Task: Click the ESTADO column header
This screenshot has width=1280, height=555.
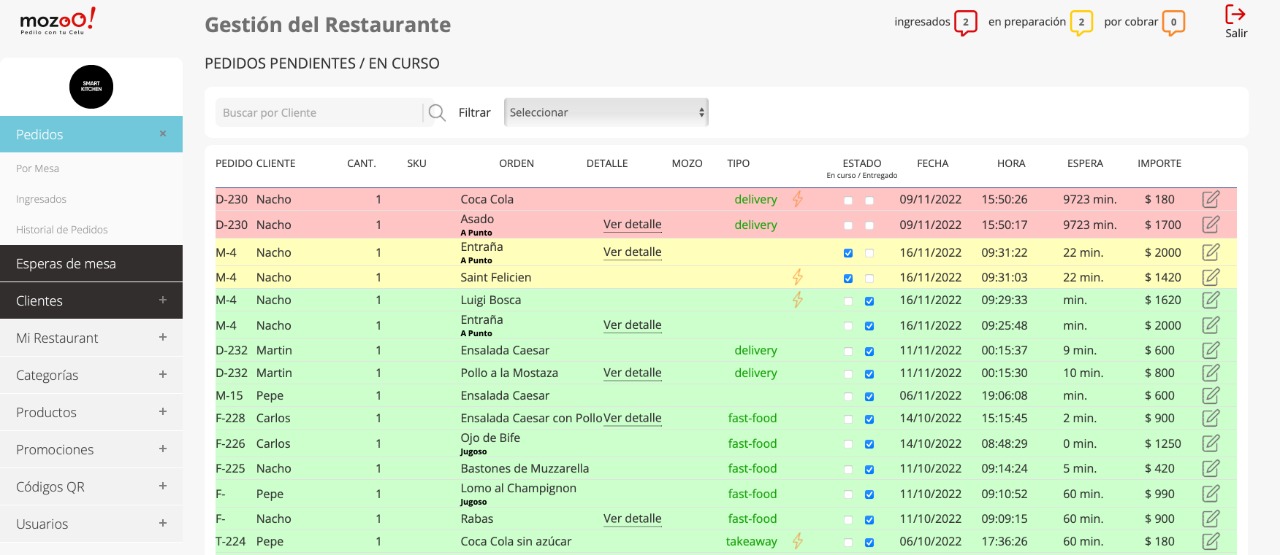Action: (862, 163)
